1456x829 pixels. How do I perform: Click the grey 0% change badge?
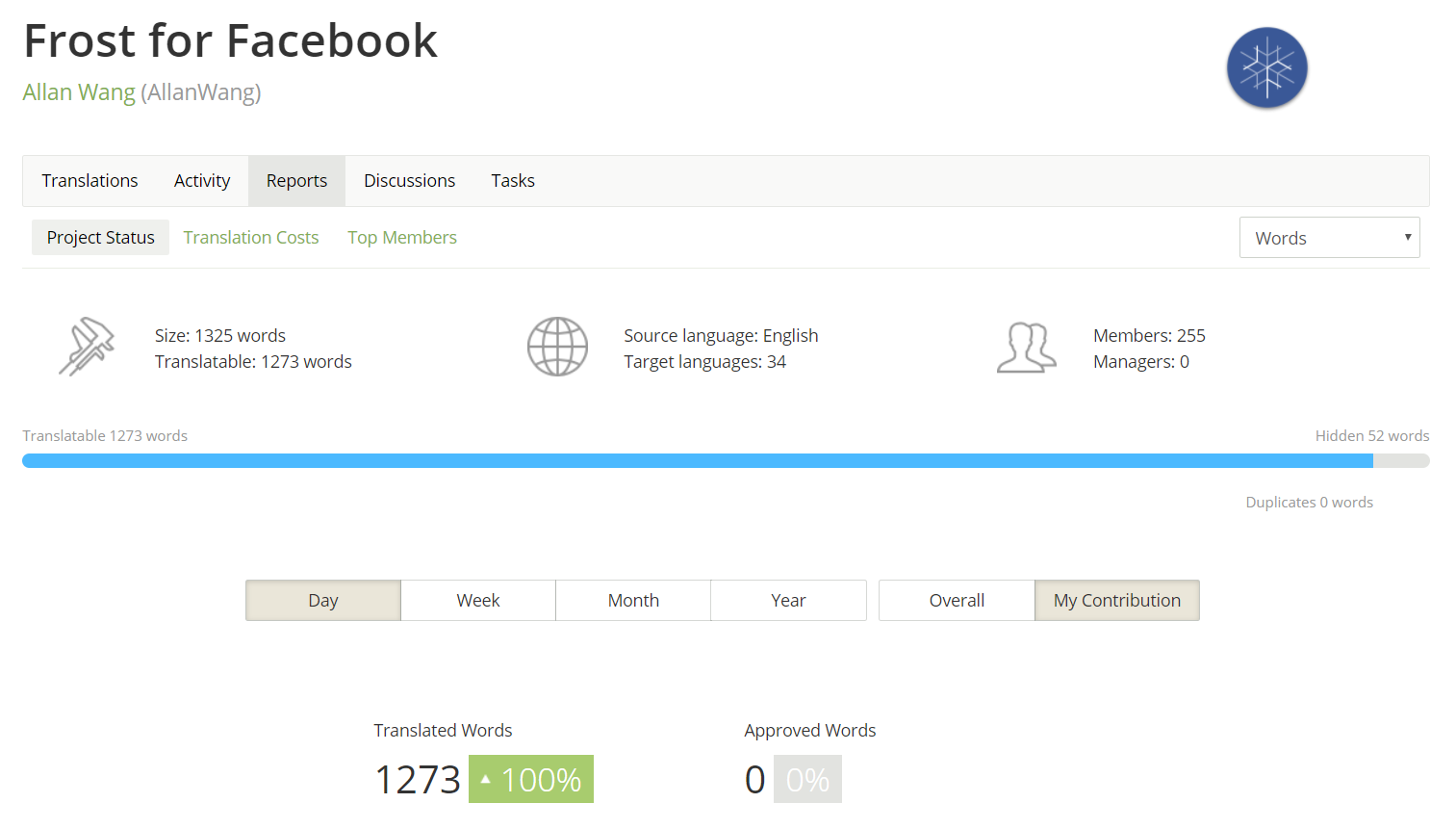[807, 779]
